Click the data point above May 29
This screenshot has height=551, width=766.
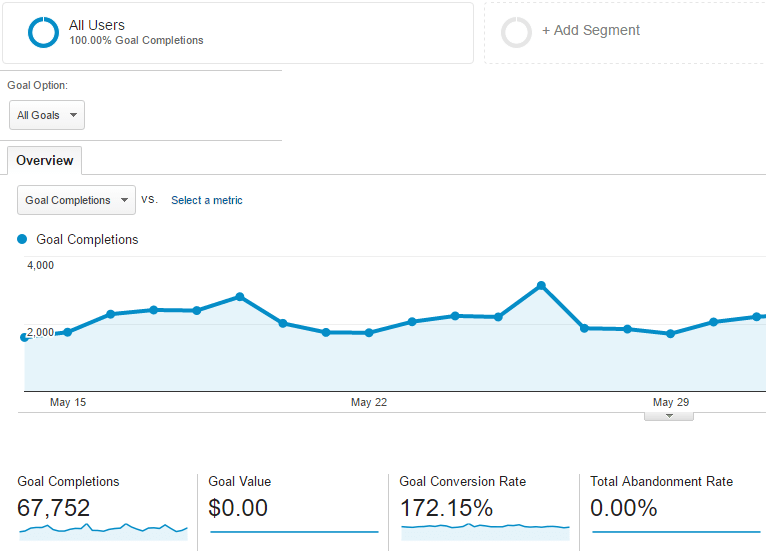pyautogui.click(x=670, y=334)
